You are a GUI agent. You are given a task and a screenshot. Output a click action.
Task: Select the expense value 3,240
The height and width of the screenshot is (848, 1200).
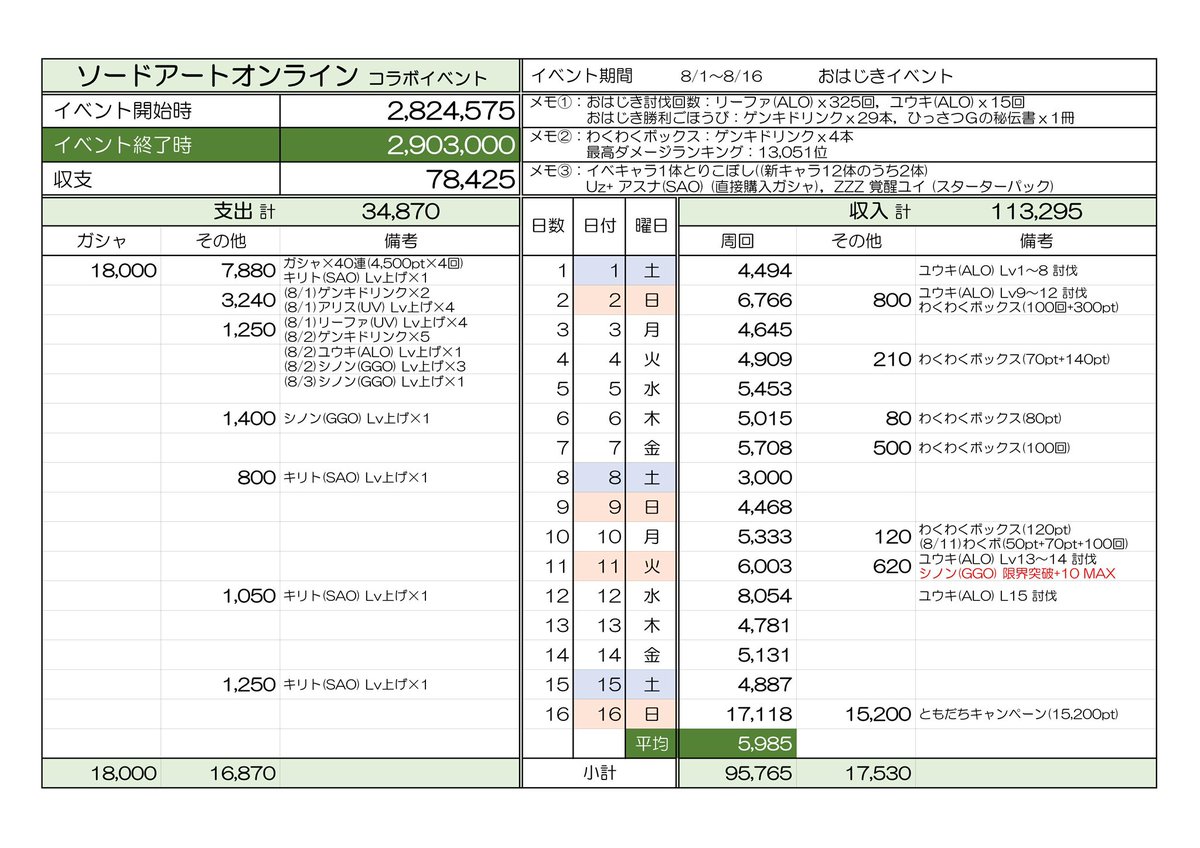tap(247, 300)
